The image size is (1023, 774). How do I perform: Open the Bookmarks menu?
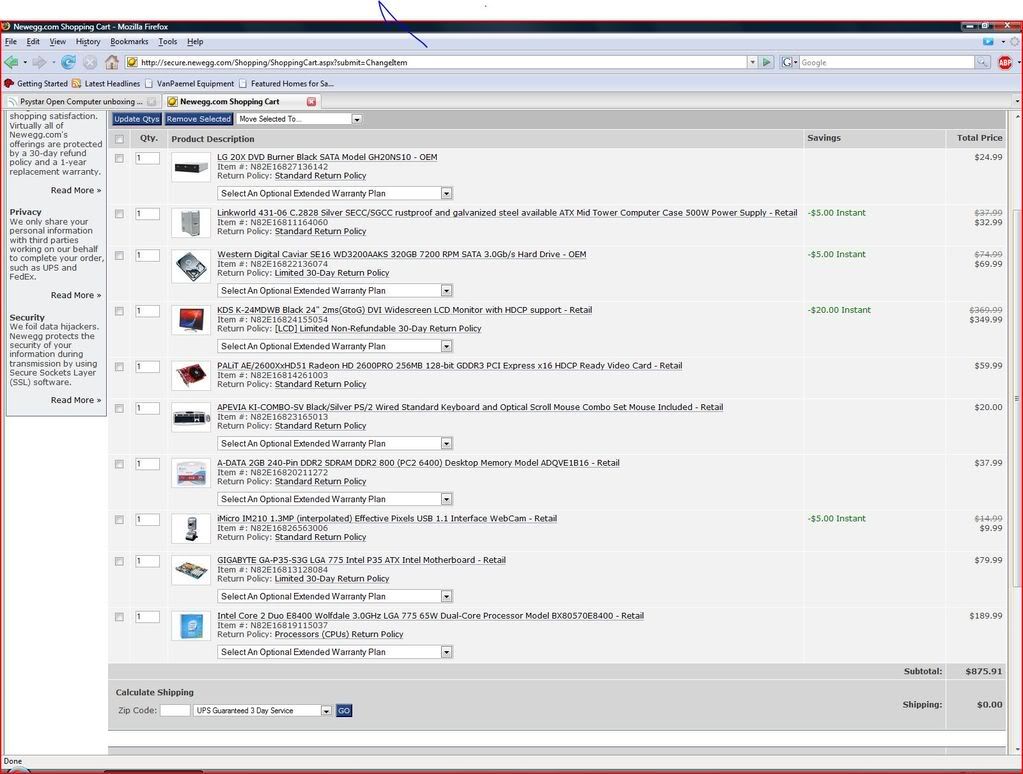(129, 41)
